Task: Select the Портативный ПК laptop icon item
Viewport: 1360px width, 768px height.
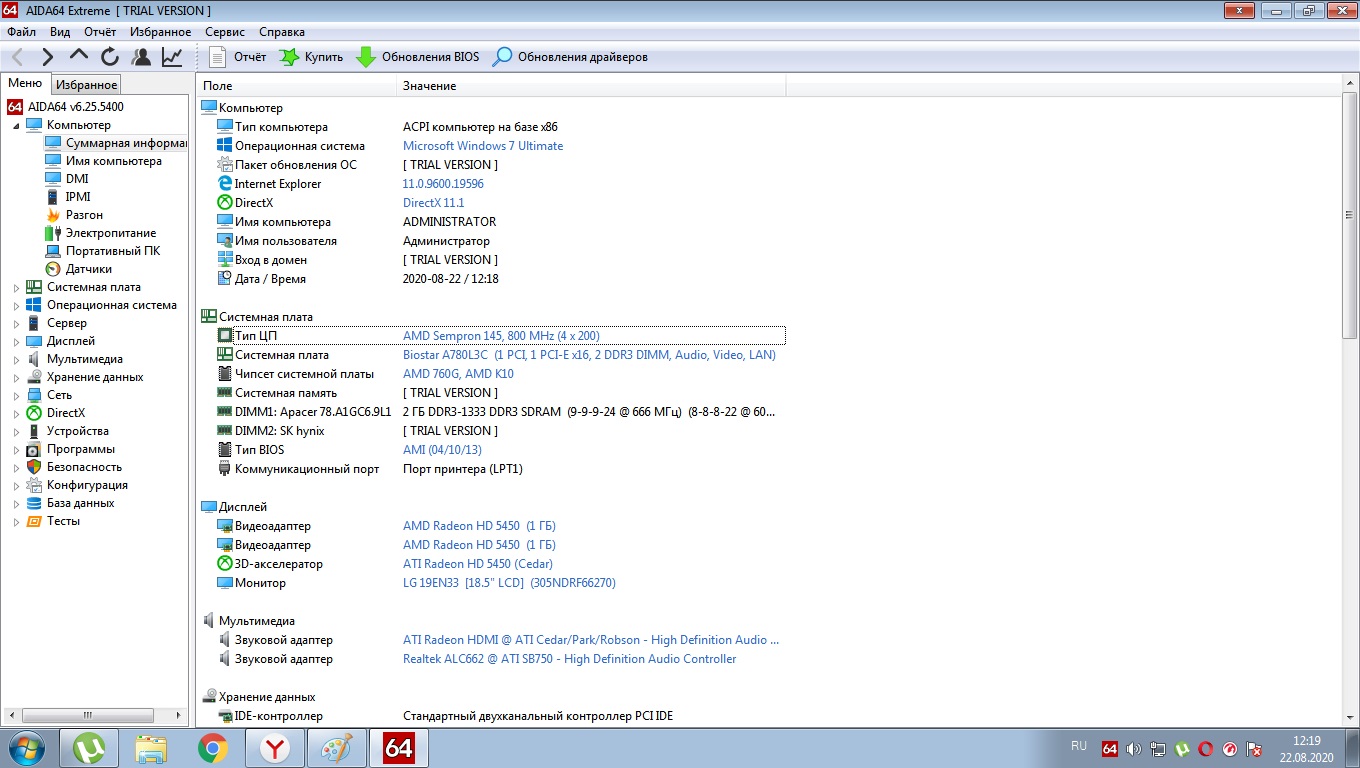Action: coord(53,251)
